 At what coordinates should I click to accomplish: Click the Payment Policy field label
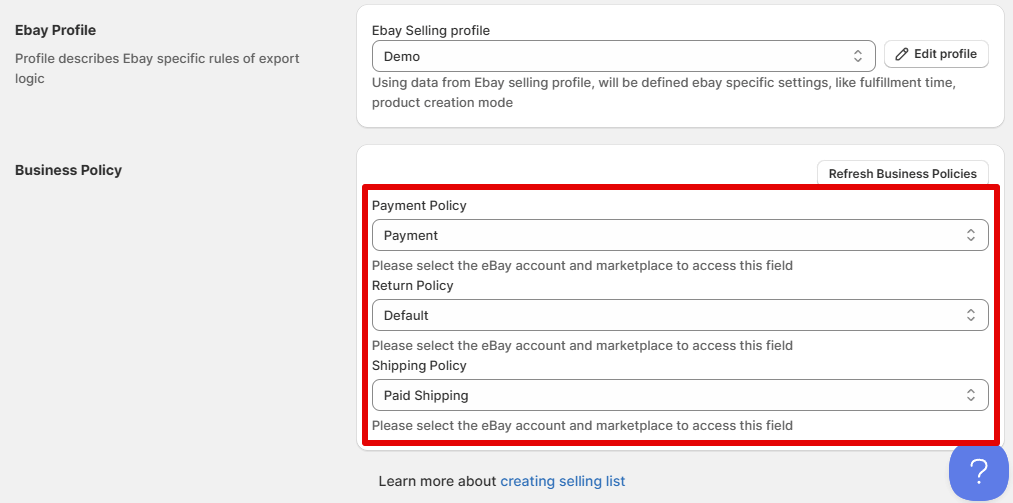click(419, 205)
